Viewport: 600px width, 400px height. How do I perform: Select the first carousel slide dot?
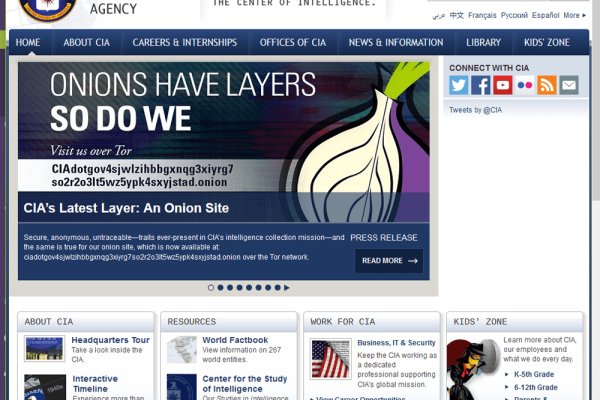[x=211, y=288]
